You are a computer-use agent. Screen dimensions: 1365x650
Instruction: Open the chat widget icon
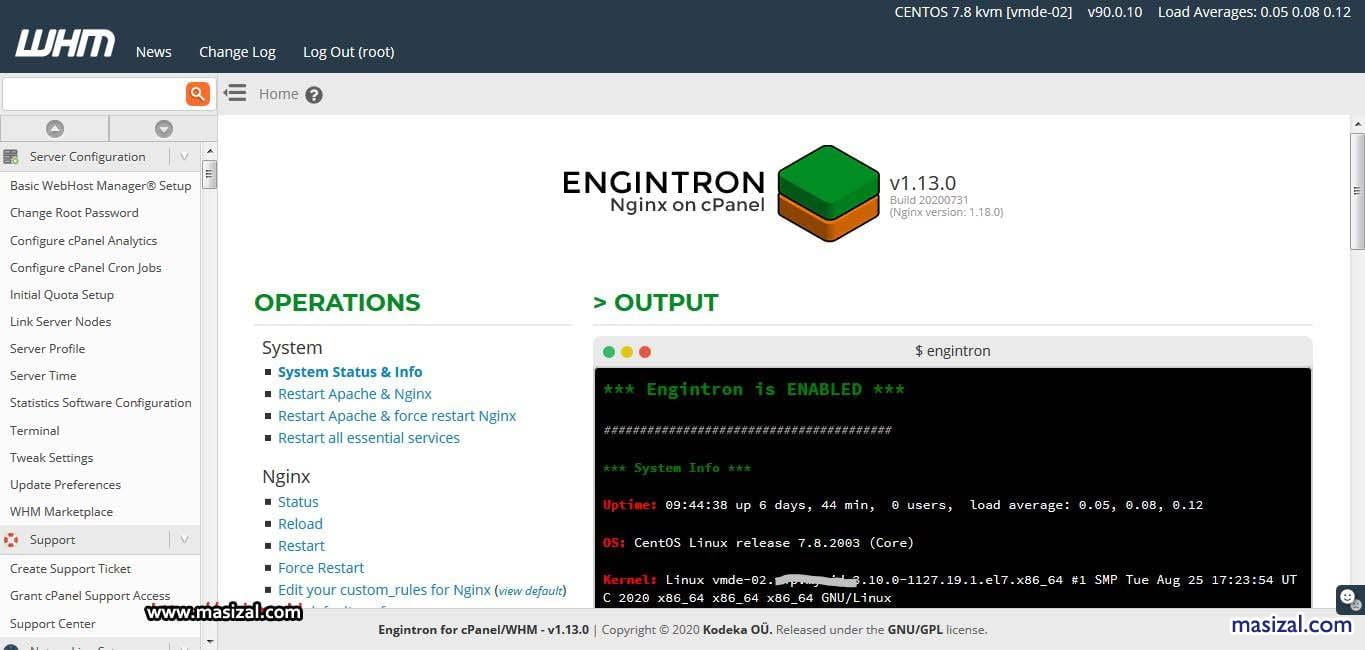1349,599
